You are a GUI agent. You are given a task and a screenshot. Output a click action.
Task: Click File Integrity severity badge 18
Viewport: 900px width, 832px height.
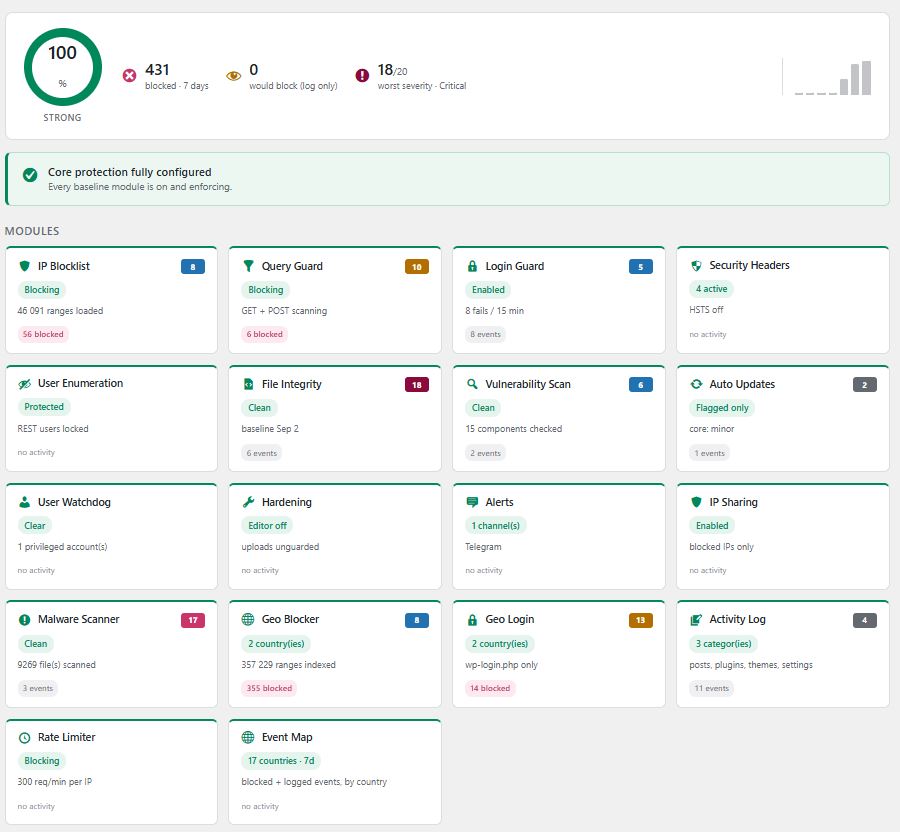(417, 384)
